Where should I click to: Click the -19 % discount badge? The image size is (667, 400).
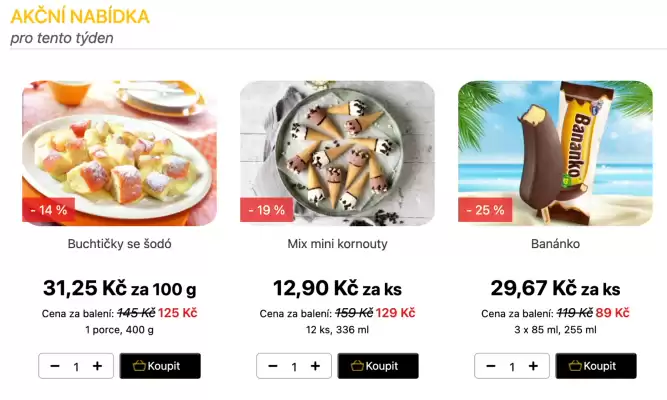pos(267,210)
